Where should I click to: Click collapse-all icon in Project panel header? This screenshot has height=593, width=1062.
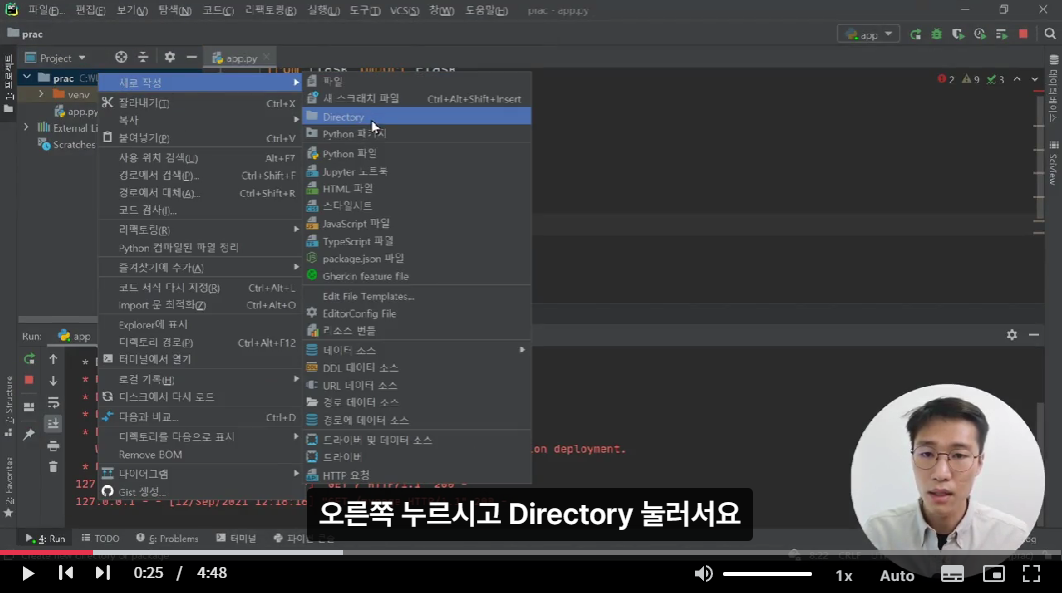(143, 58)
